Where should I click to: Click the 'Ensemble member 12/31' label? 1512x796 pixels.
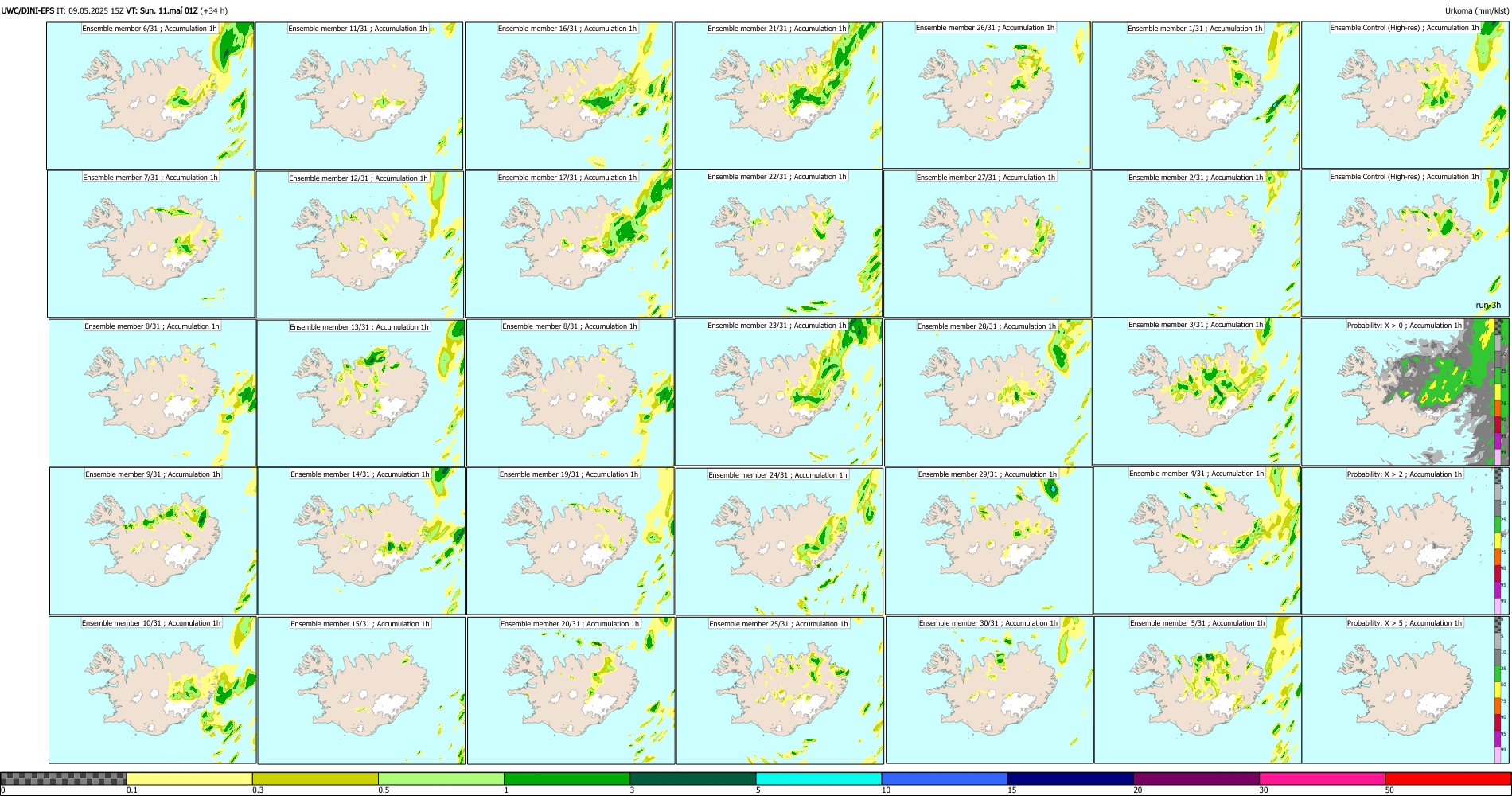tap(358, 178)
